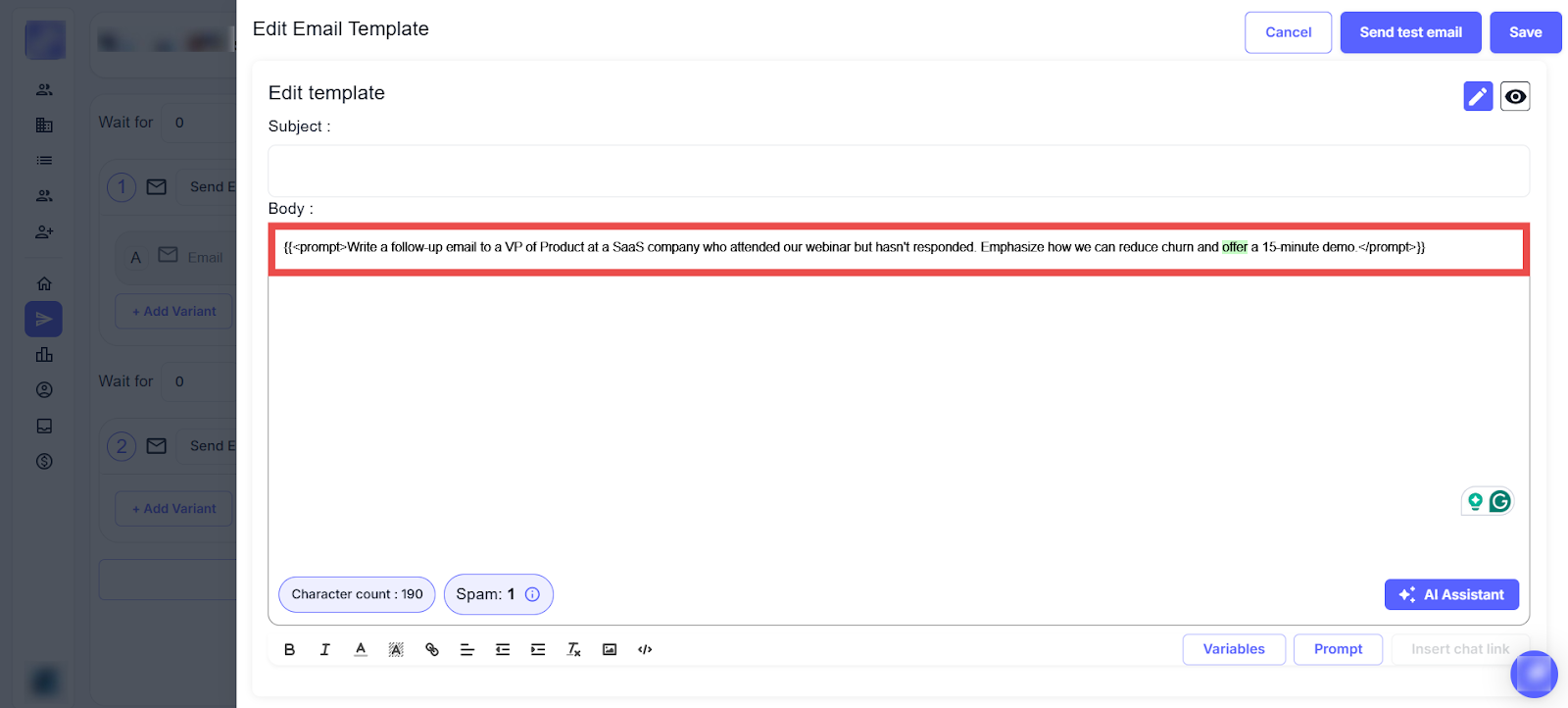The width and height of the screenshot is (1568, 708).
Task: Switch to edit mode with the pencil icon
Action: (x=1478, y=96)
